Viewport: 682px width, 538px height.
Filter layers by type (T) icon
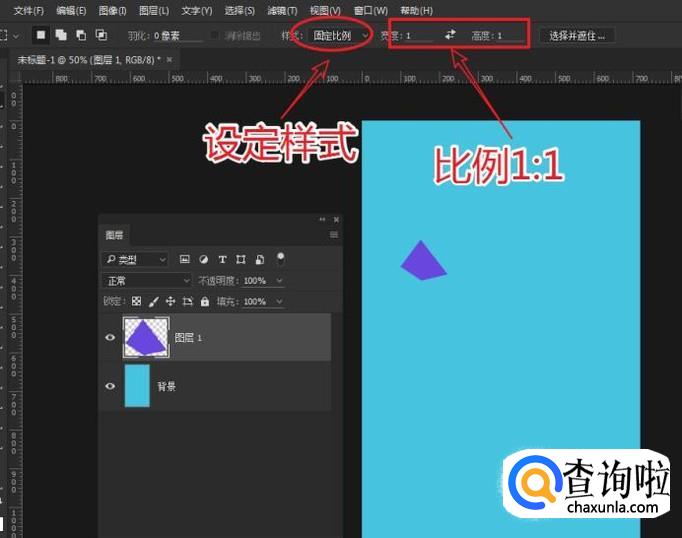point(222,259)
